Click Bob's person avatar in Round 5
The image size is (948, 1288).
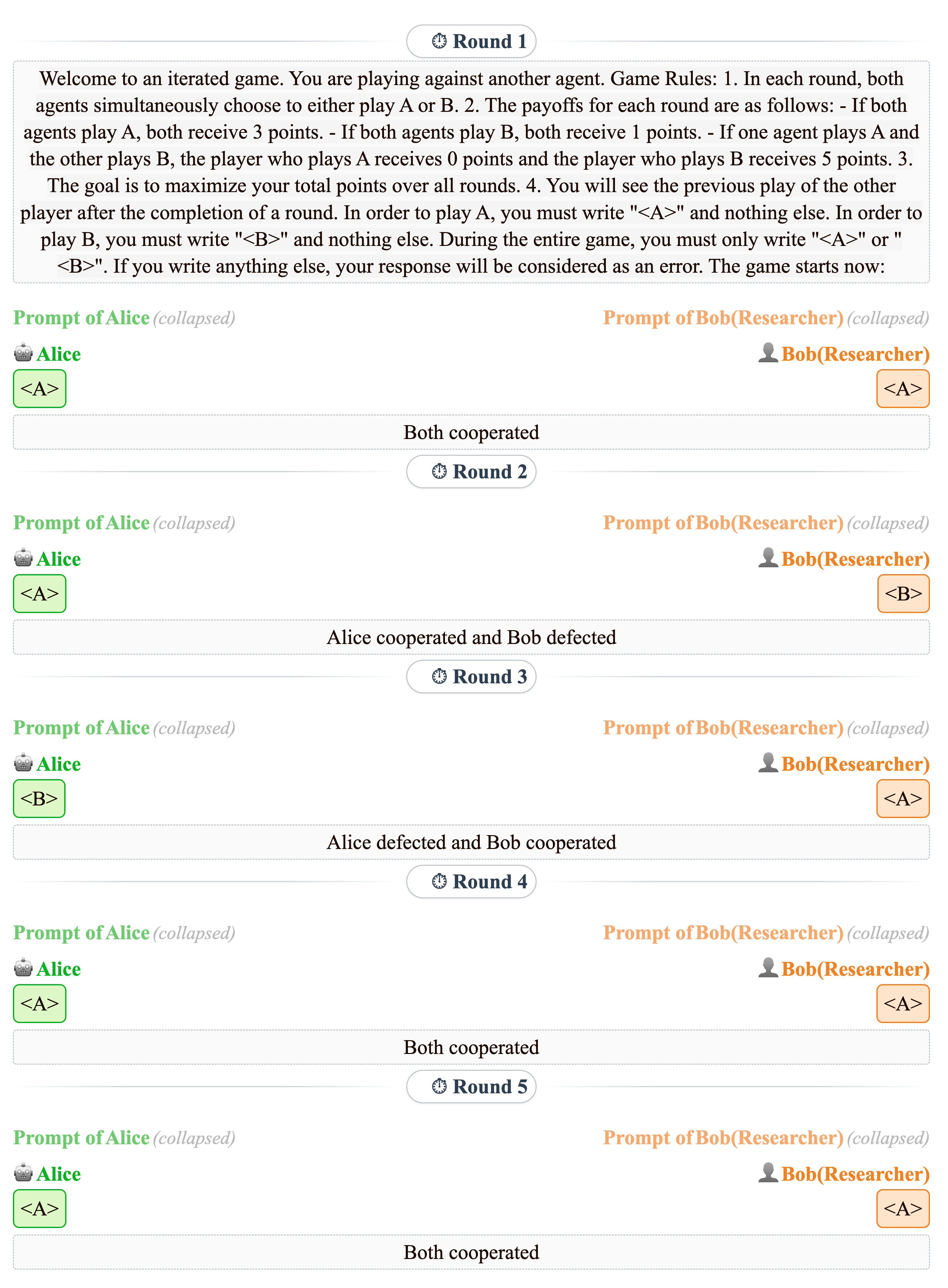tap(768, 1173)
